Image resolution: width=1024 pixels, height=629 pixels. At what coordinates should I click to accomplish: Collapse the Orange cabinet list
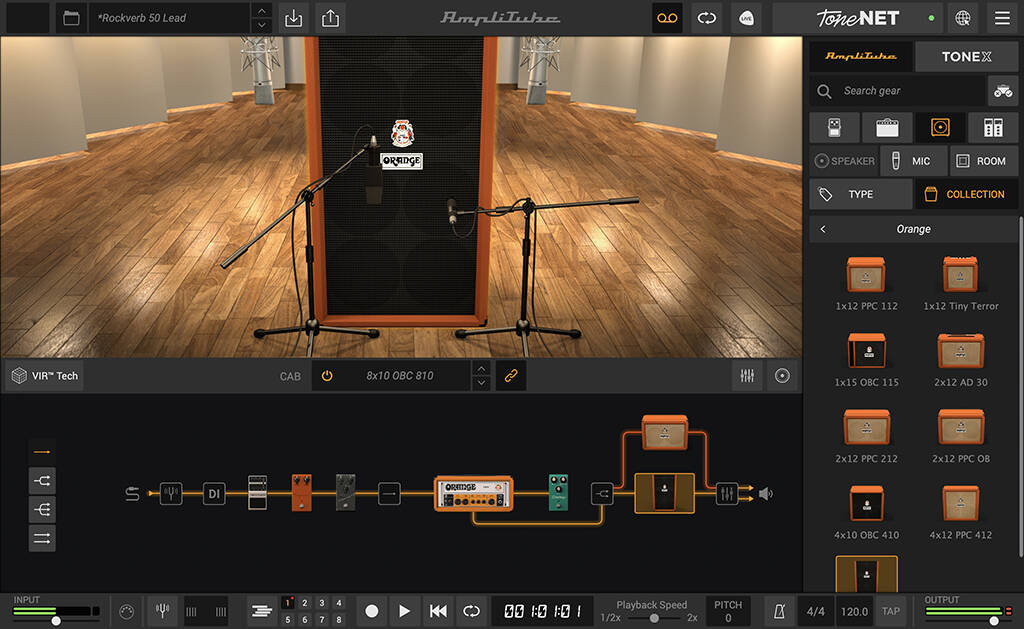(x=822, y=228)
